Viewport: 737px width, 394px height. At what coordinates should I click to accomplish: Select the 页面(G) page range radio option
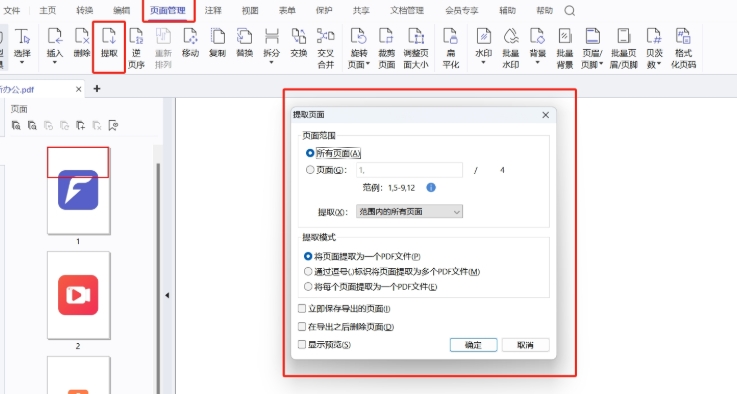[310, 170]
